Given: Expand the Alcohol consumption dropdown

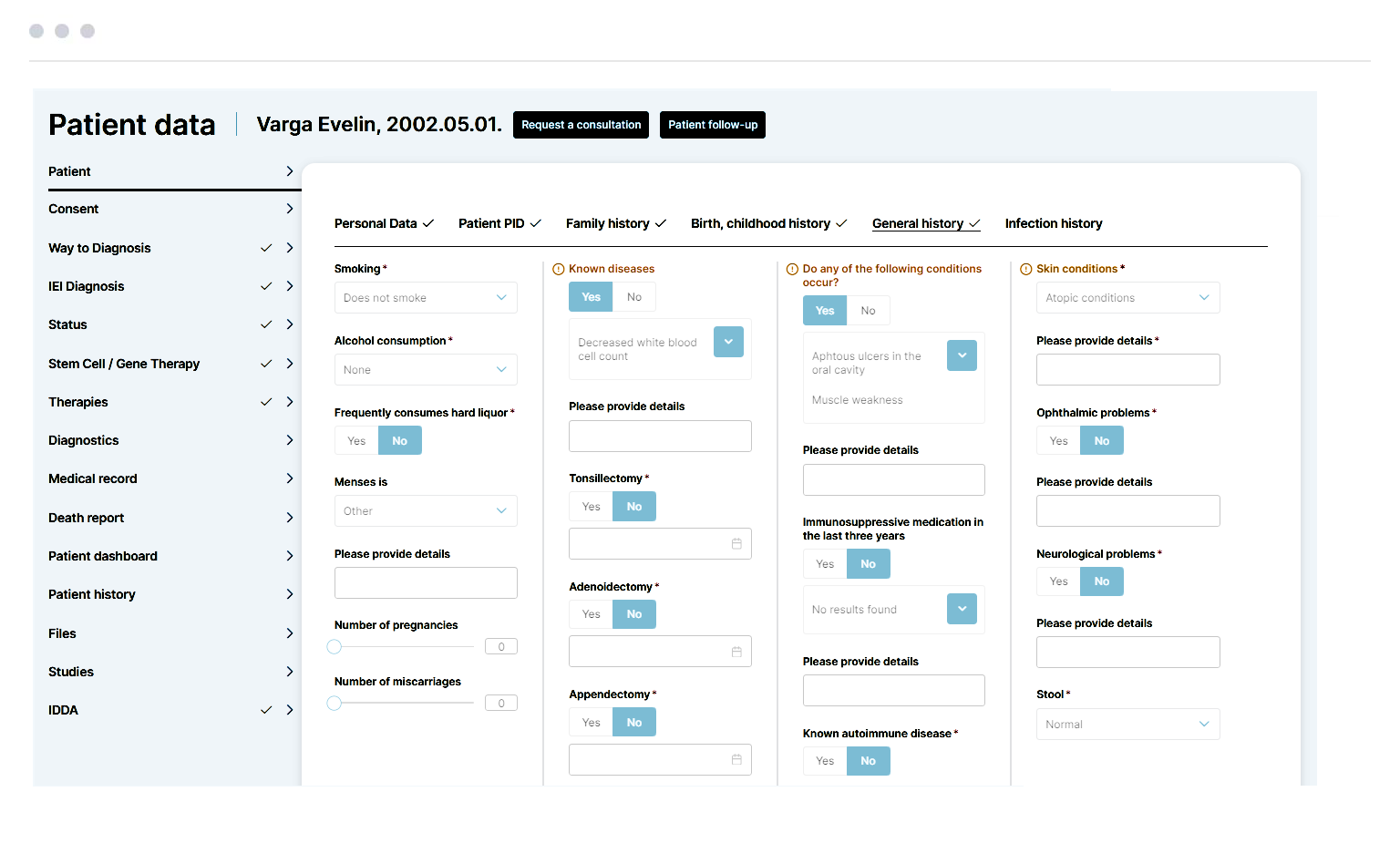Looking at the screenshot, I should 426,370.
